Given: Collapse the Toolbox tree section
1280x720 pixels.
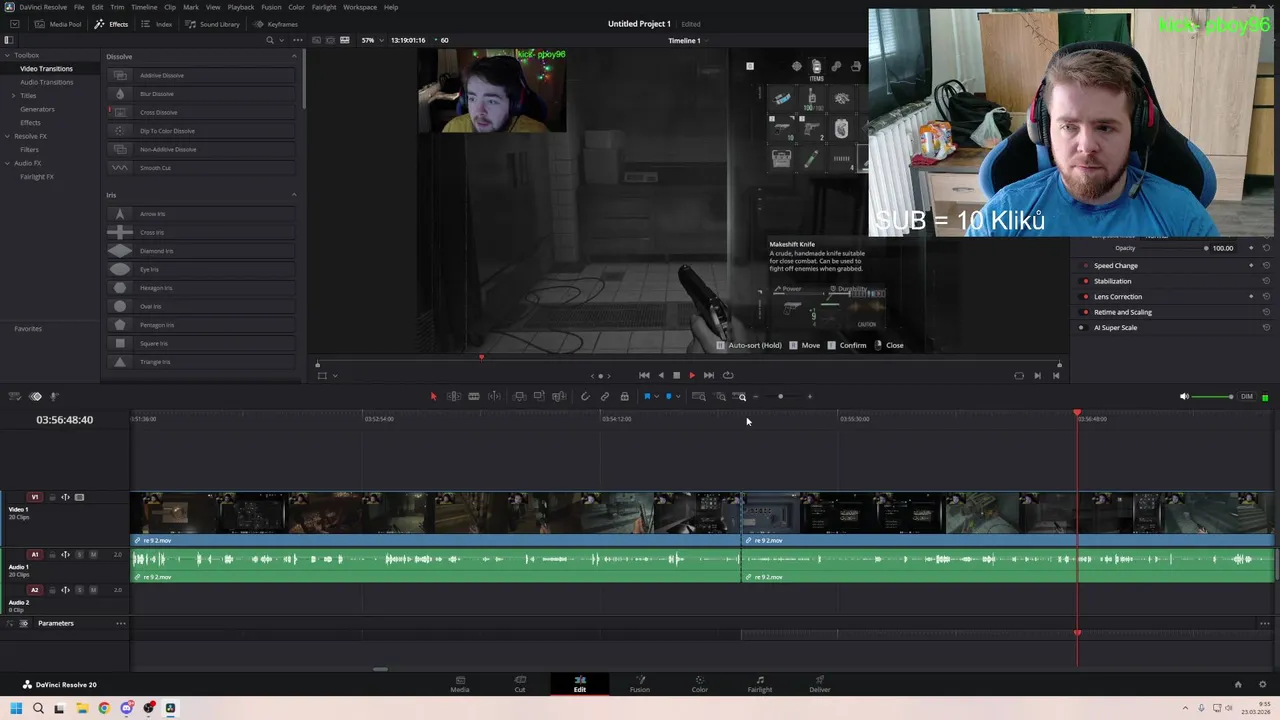Looking at the screenshot, I should [x=6, y=55].
